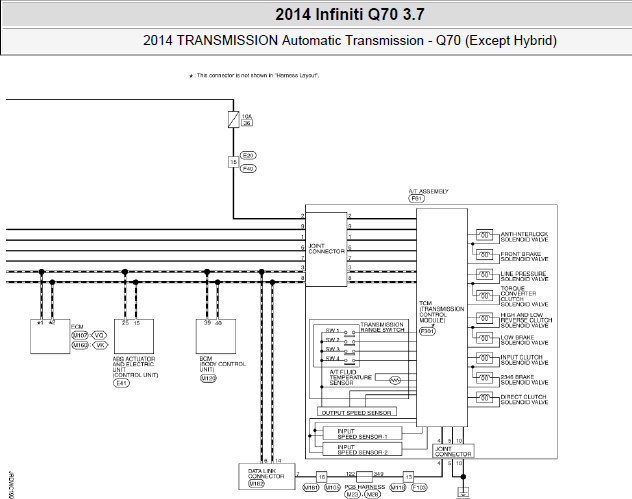
Task: Click the E41 connector bubble under ABS actuator
Action: point(121,383)
